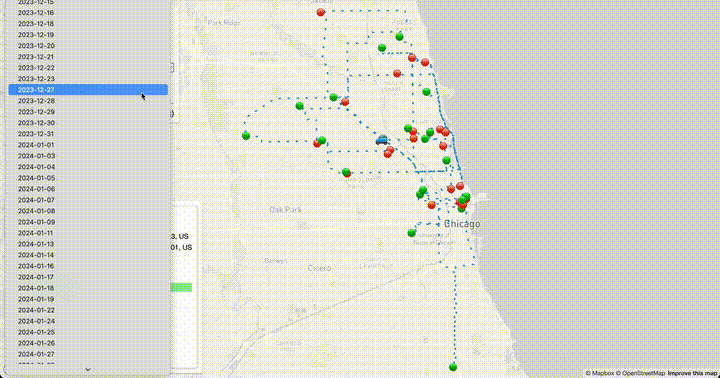Viewport: 720px width, 378px height.
Task: Pick the 2023-12-19 date option
Action: pos(88,34)
